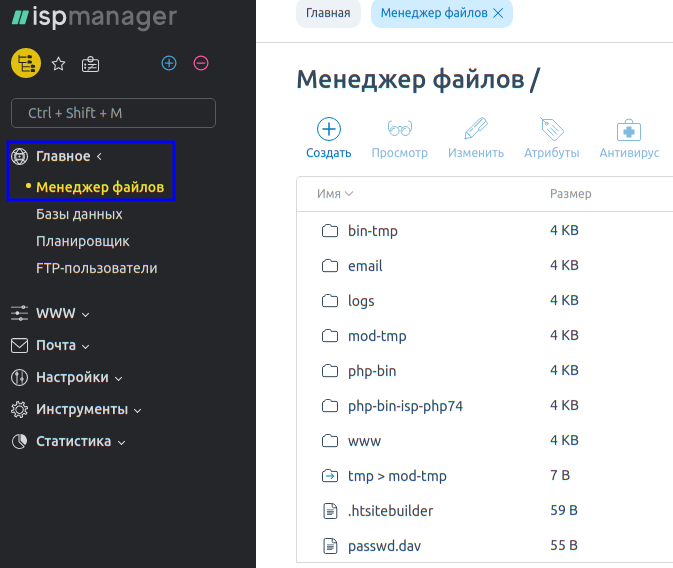The image size is (673, 568).
Task: Select the php-bin-isp-php74 folder name
Action: click(x=406, y=407)
